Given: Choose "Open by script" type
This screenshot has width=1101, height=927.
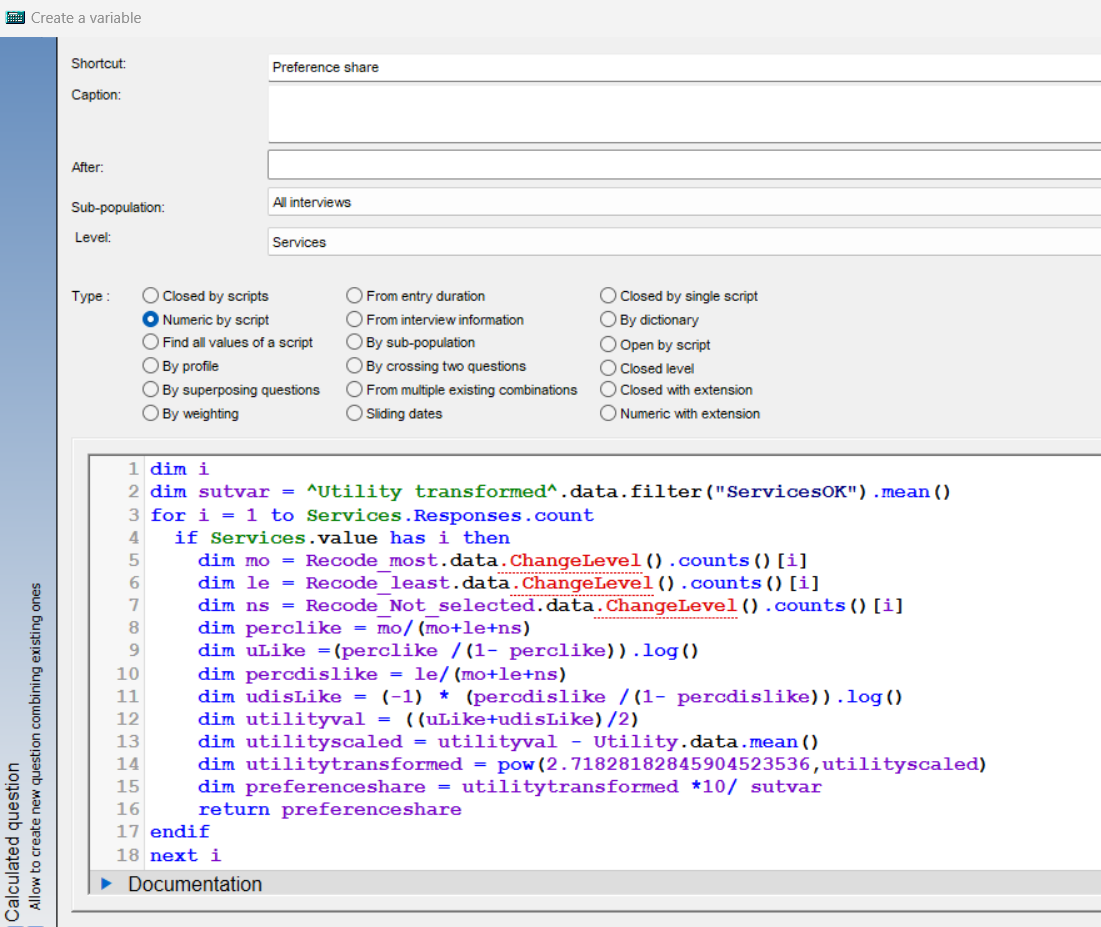Looking at the screenshot, I should 608,344.
